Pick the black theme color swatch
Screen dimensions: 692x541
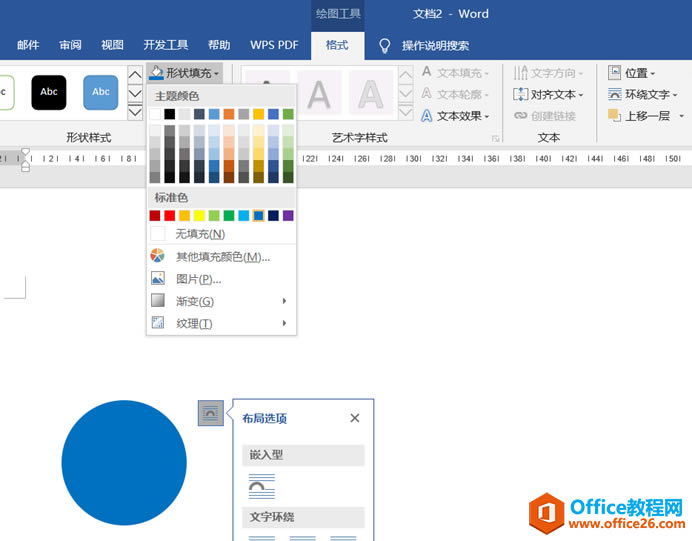click(169, 114)
